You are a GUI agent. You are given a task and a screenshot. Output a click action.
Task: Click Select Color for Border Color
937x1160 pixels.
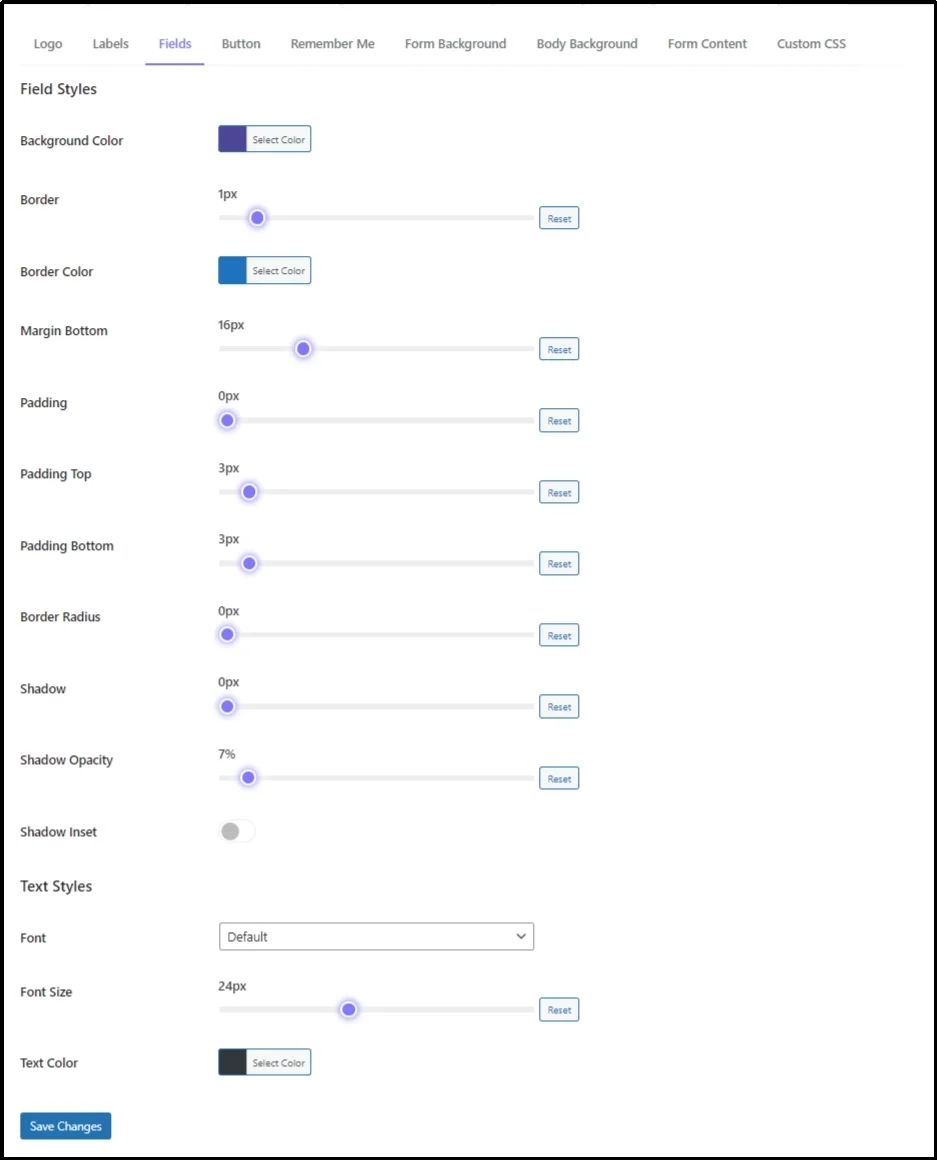(264, 270)
